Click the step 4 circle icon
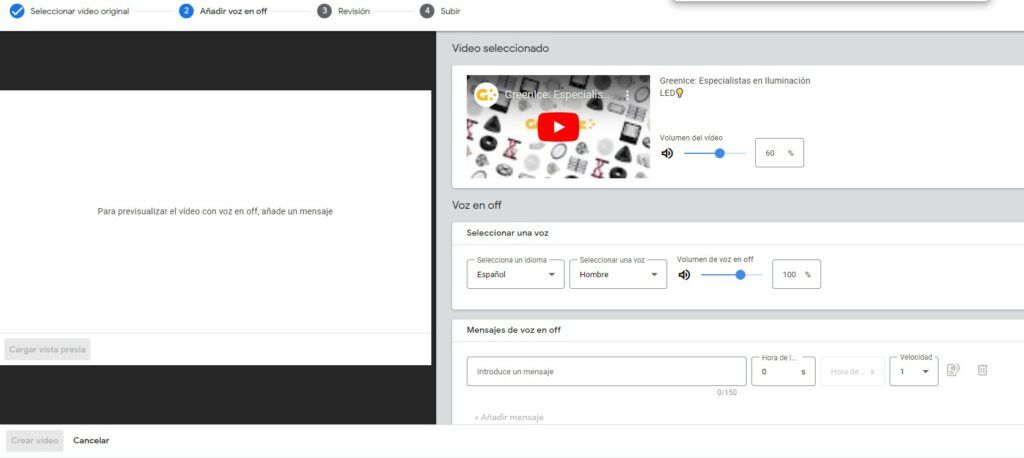The image size is (1024, 458). pos(427,11)
